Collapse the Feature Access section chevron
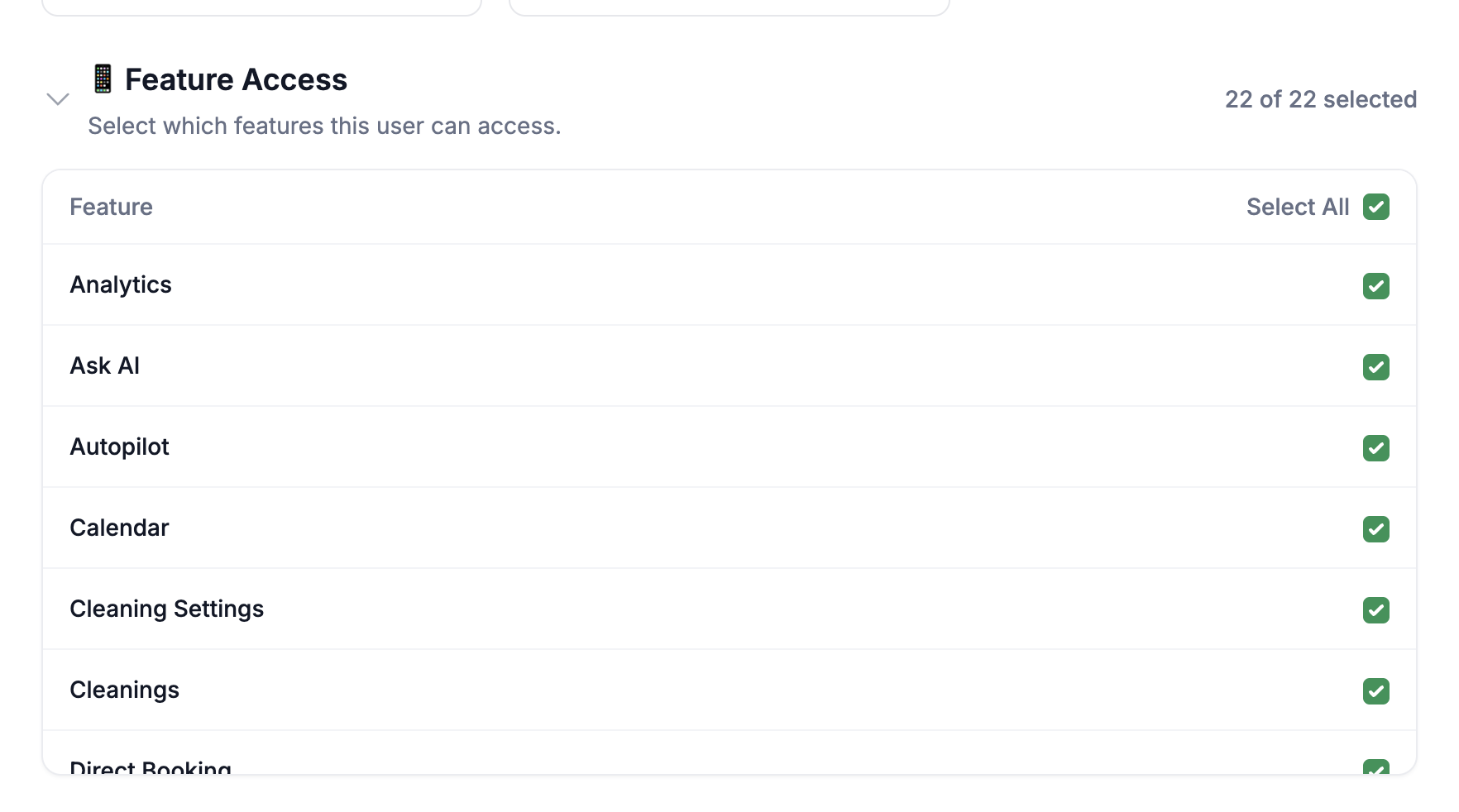 tap(57, 99)
